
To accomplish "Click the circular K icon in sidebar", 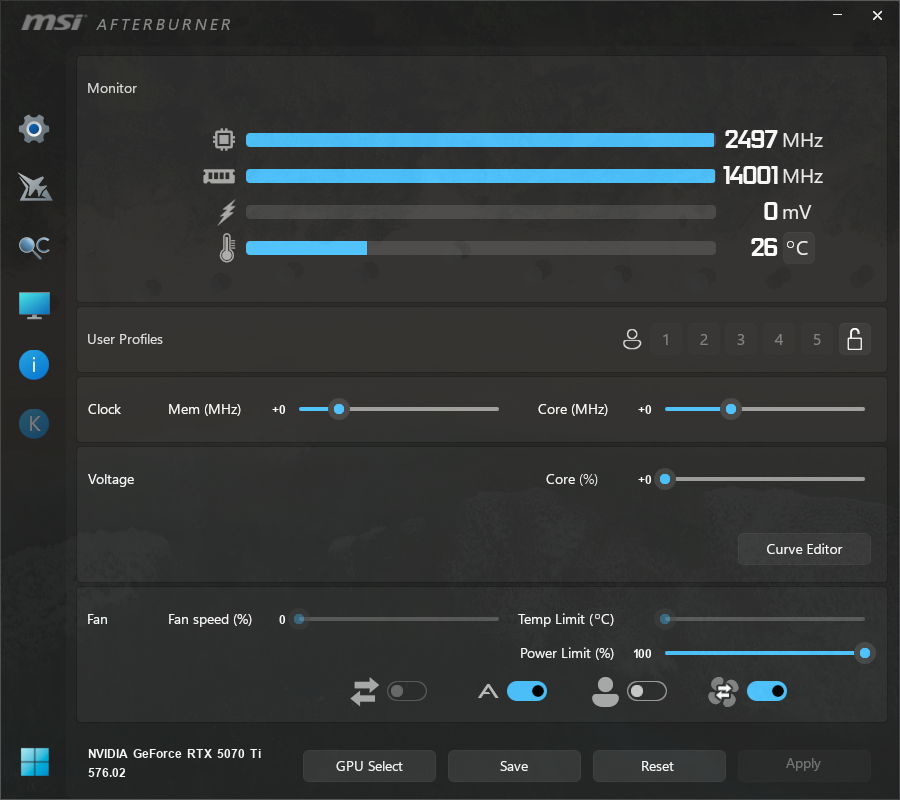I will pyautogui.click(x=34, y=424).
